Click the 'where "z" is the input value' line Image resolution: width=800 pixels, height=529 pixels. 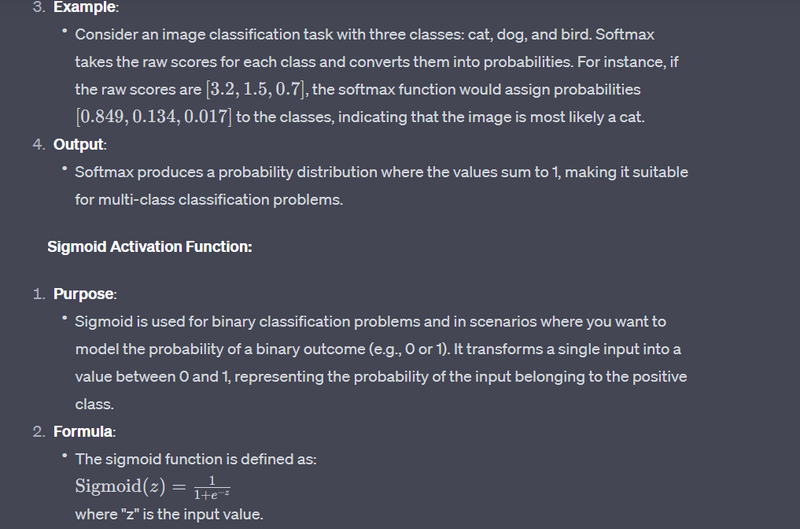pos(169,514)
